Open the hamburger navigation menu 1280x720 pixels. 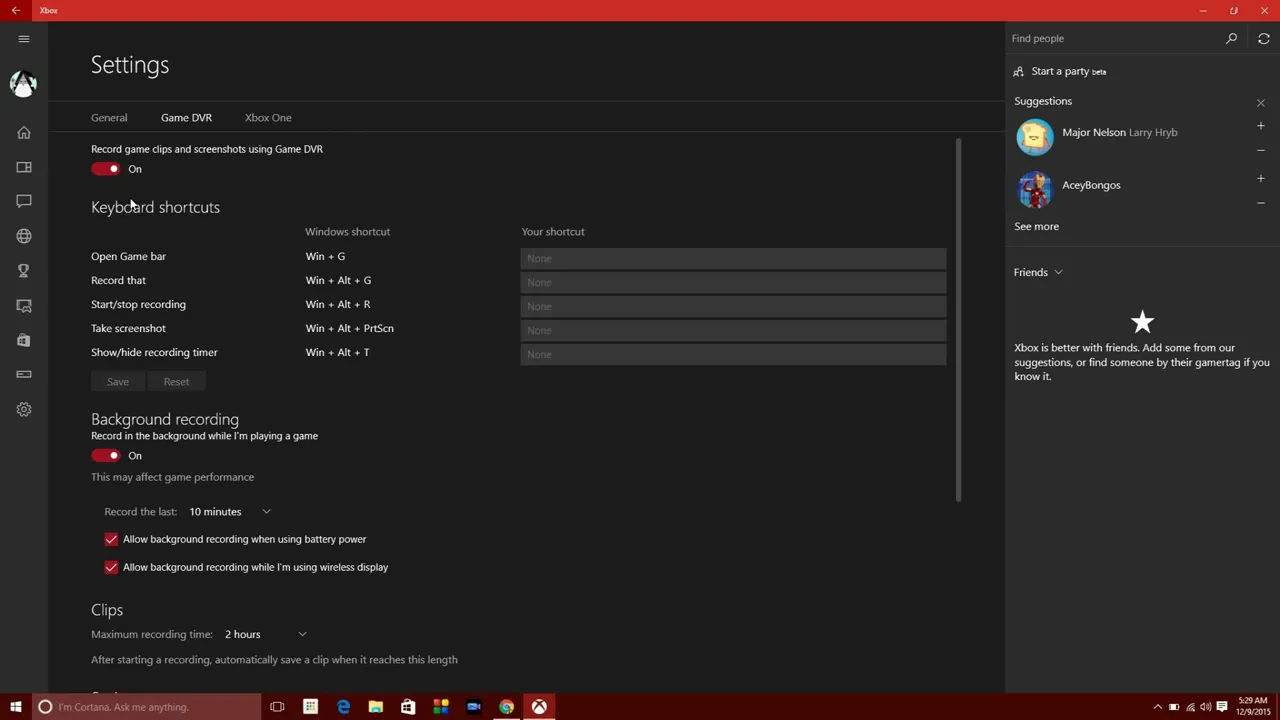(24, 39)
